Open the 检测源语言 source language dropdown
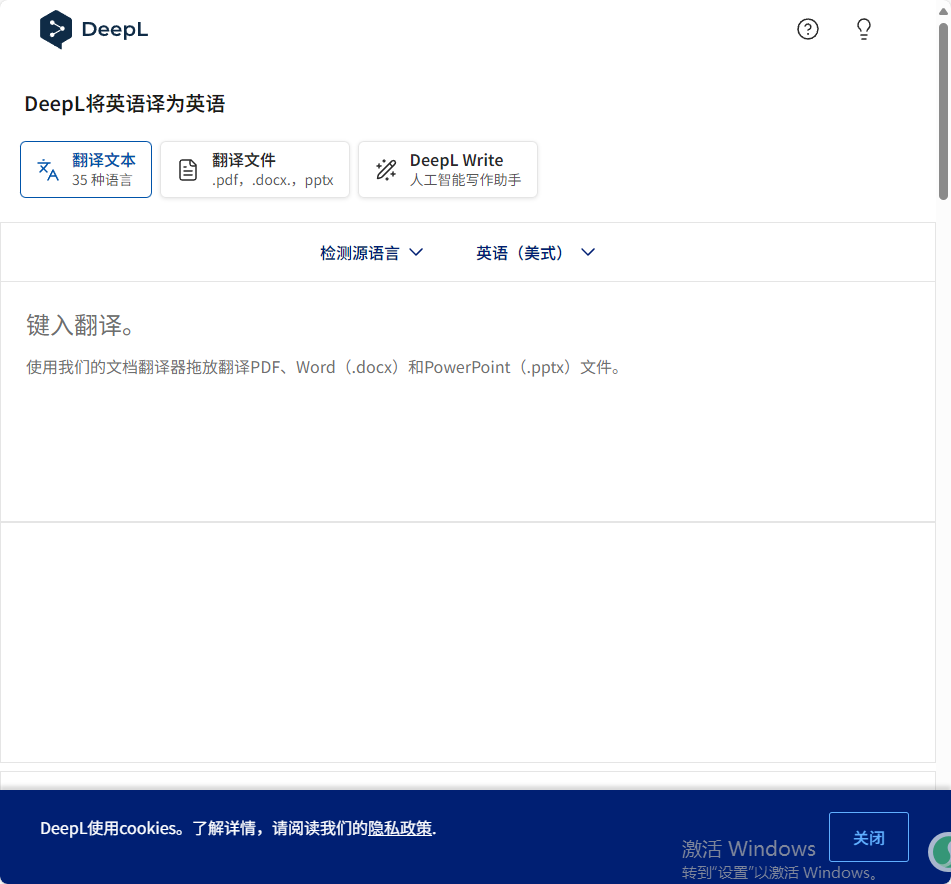The height and width of the screenshot is (884, 951). (x=371, y=253)
